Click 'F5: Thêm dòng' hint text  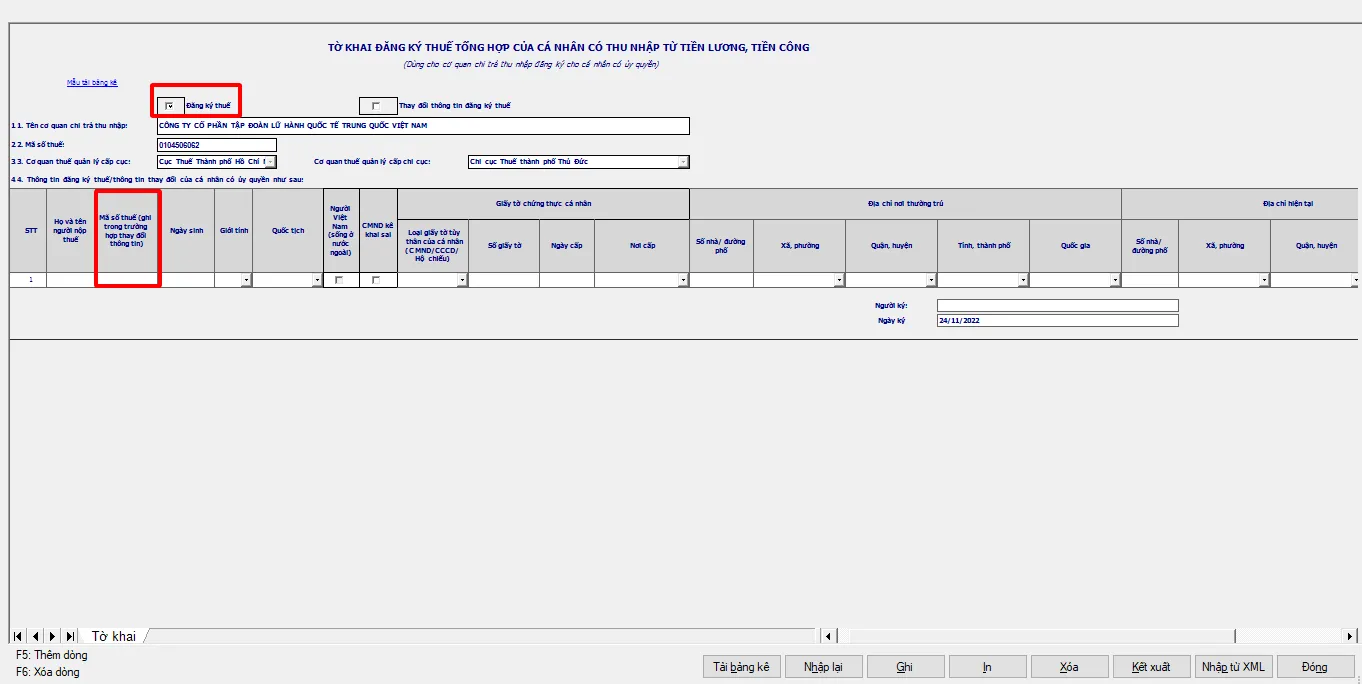[52, 655]
